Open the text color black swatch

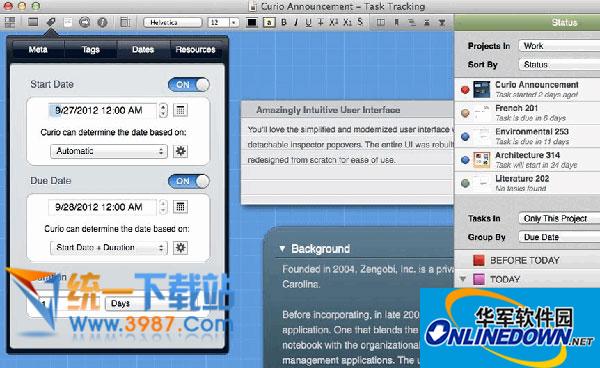(252, 23)
